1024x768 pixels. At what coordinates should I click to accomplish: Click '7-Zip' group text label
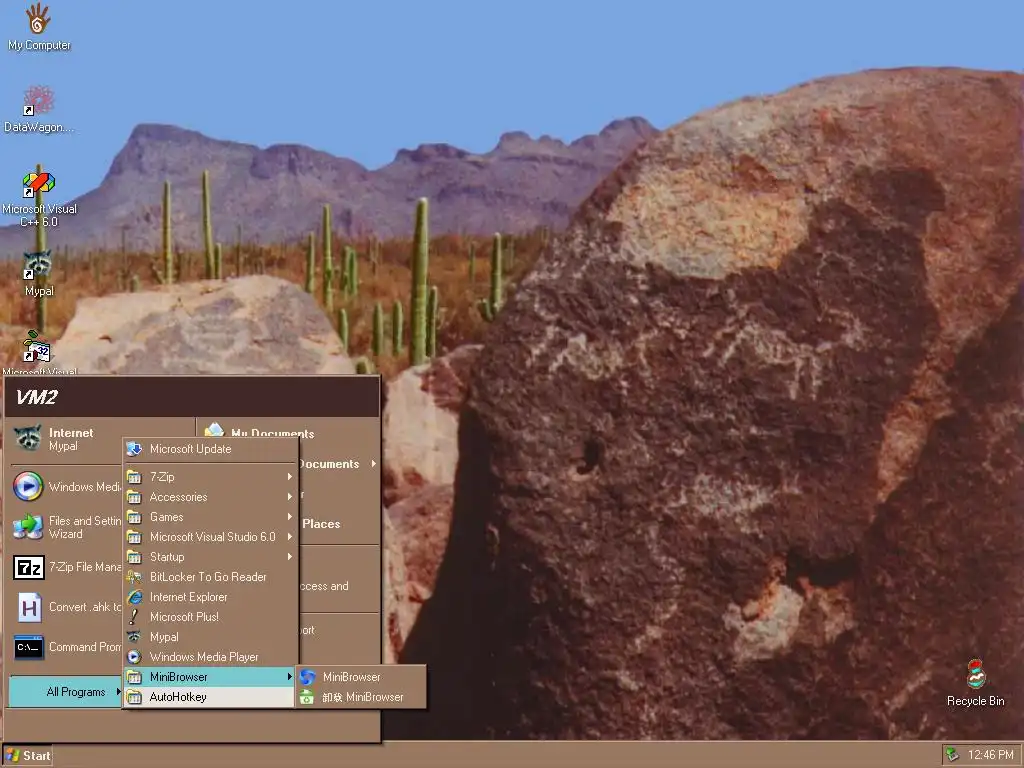tap(162, 477)
